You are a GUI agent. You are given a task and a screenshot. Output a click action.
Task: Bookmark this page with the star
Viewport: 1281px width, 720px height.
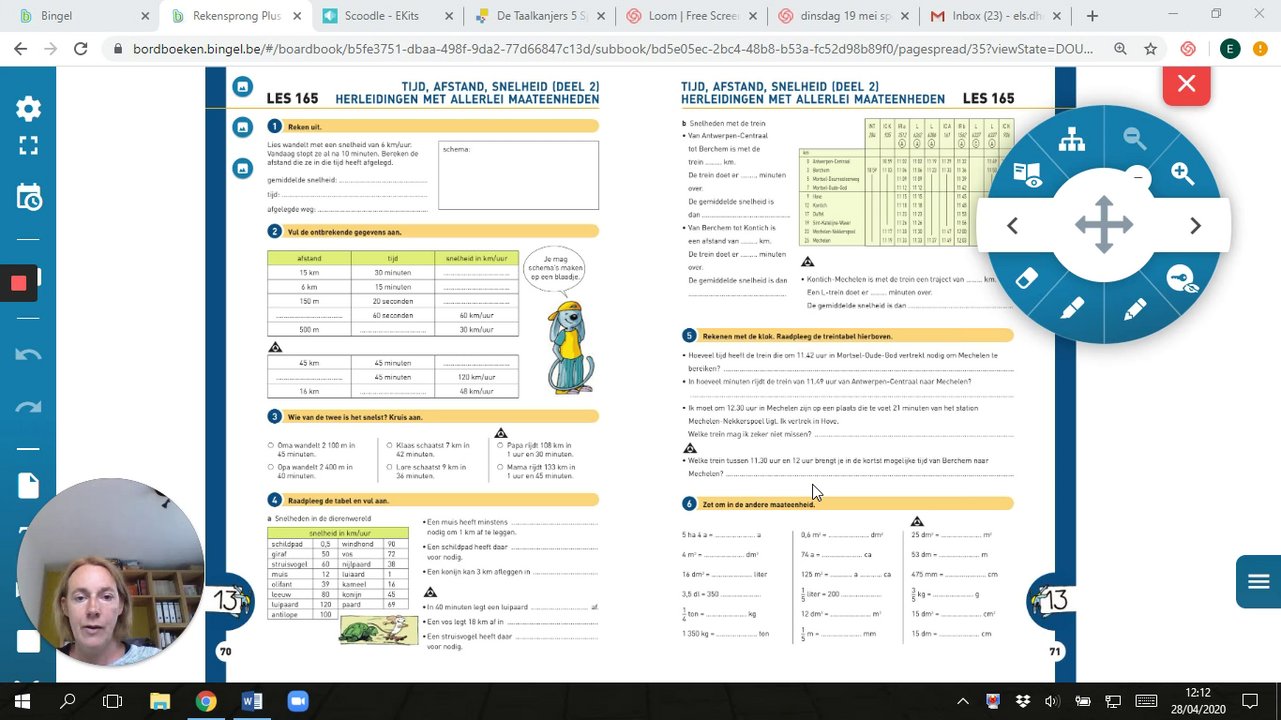[1151, 49]
